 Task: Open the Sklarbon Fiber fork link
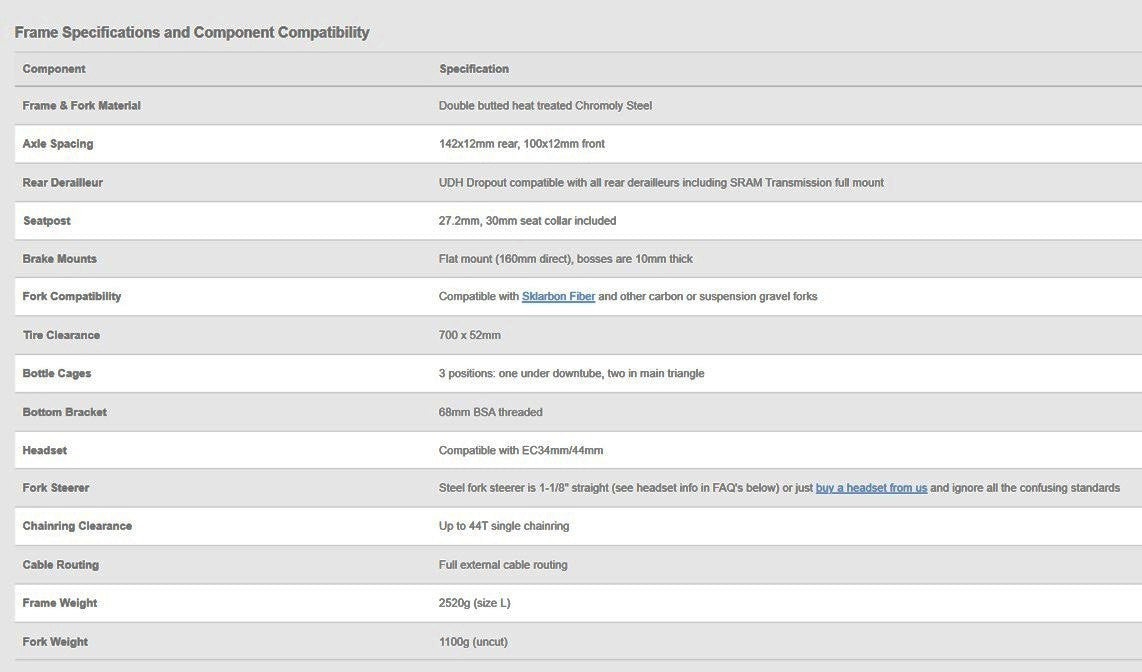[559, 296]
